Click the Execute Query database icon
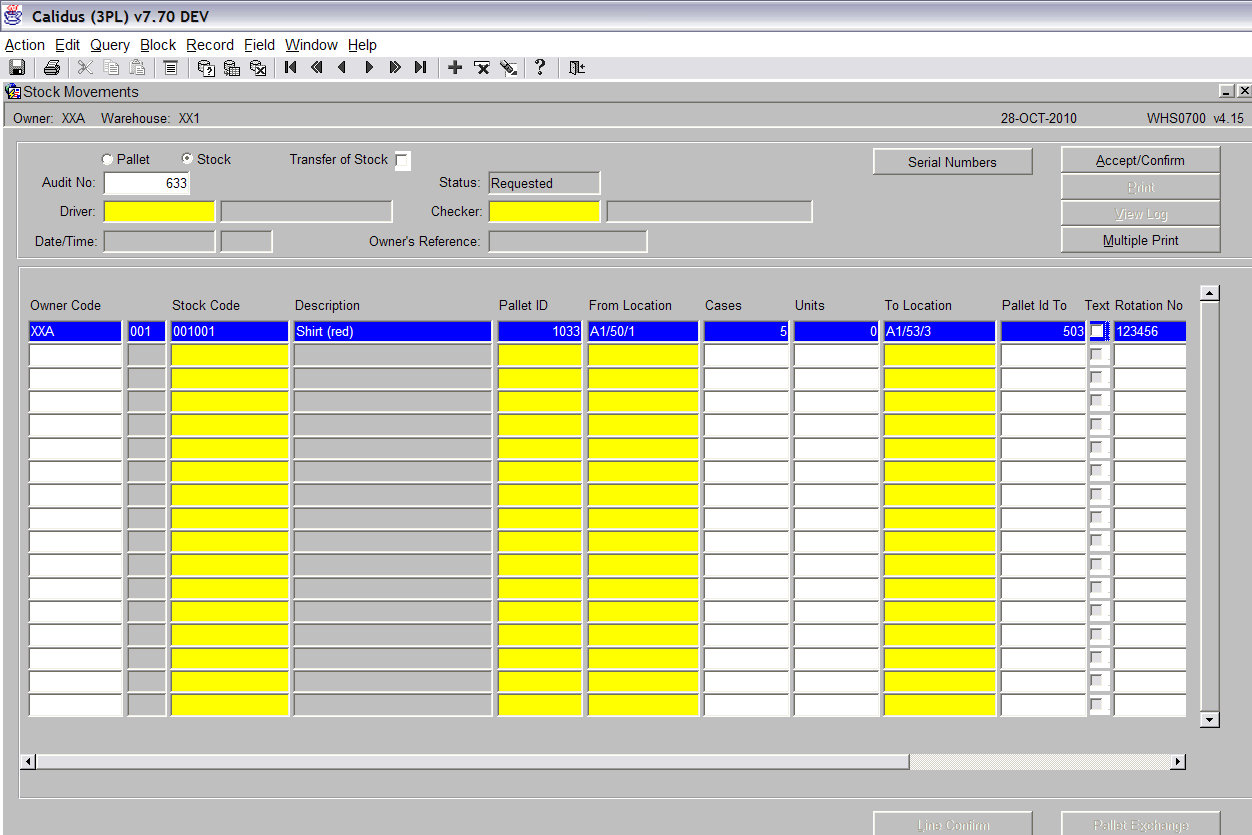Viewport: 1252px width, 835px height. [x=232, y=67]
